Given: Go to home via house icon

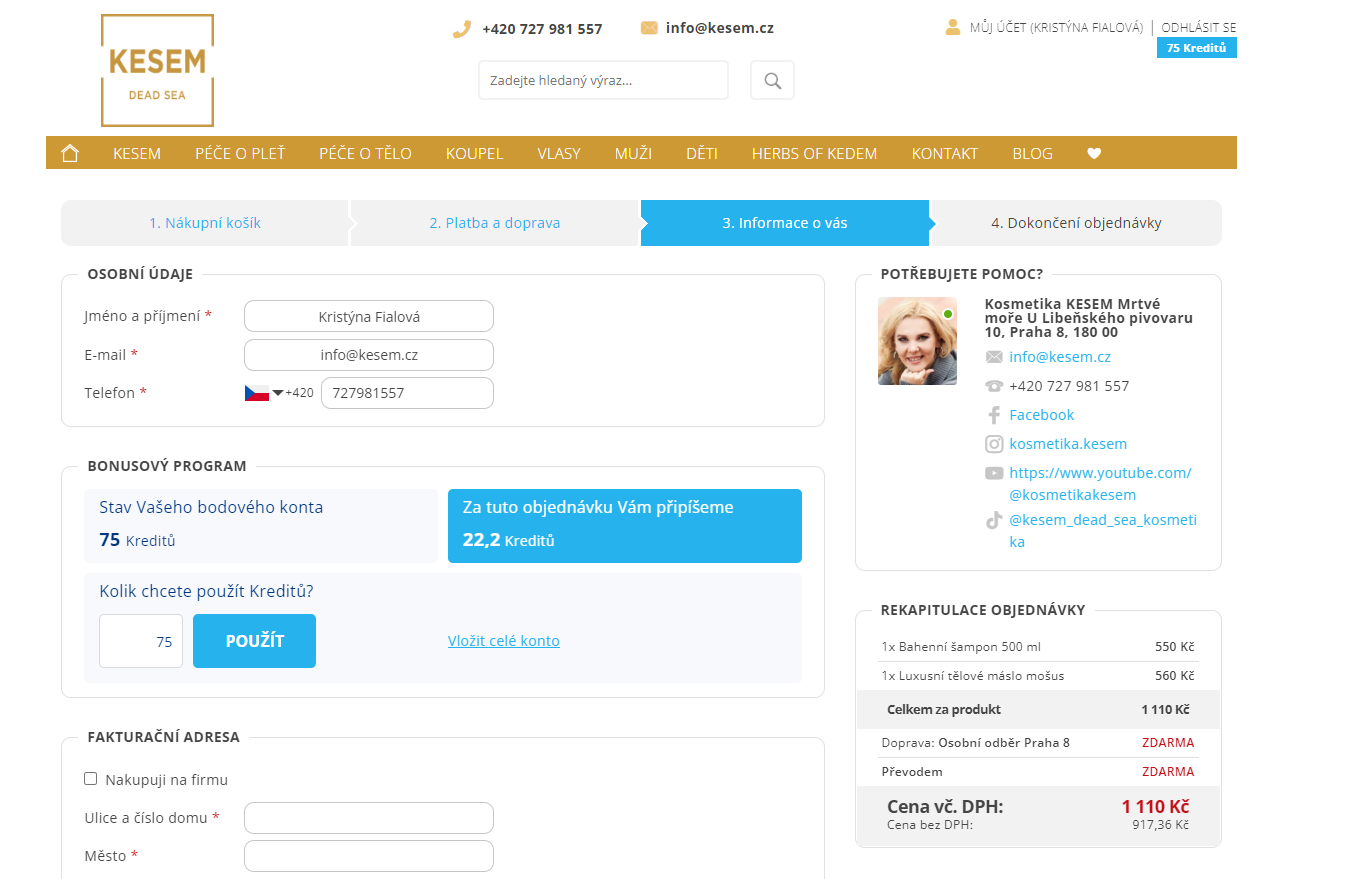Looking at the screenshot, I should point(70,153).
